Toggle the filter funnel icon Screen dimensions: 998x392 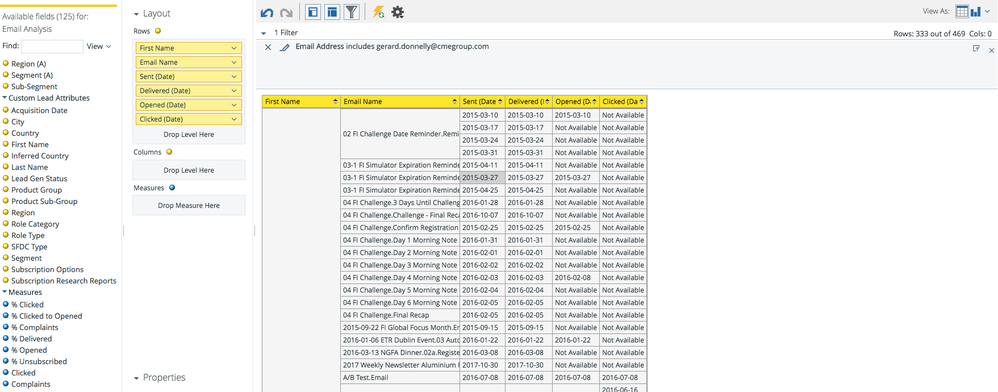point(351,11)
